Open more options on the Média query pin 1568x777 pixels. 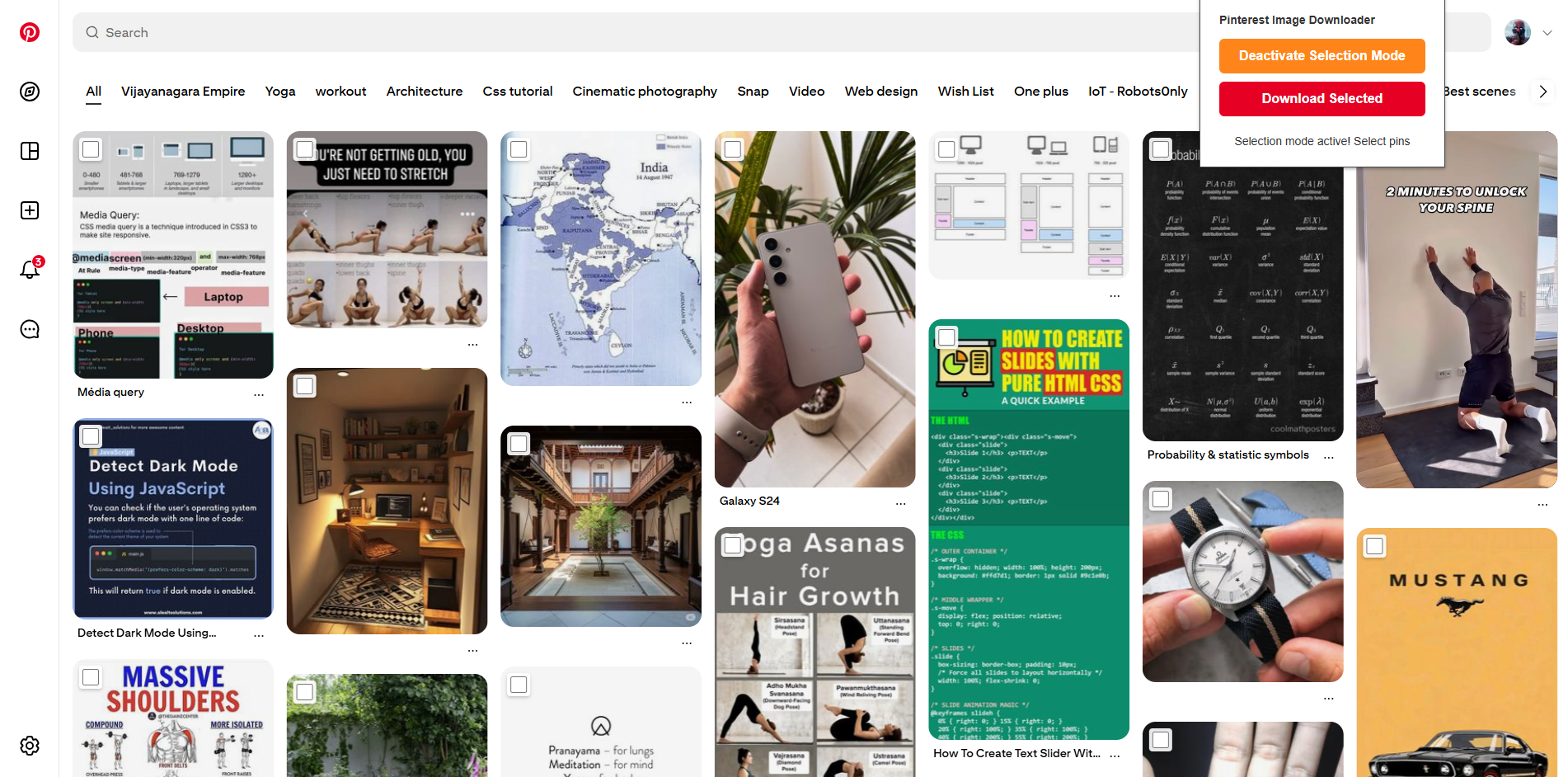260,393
